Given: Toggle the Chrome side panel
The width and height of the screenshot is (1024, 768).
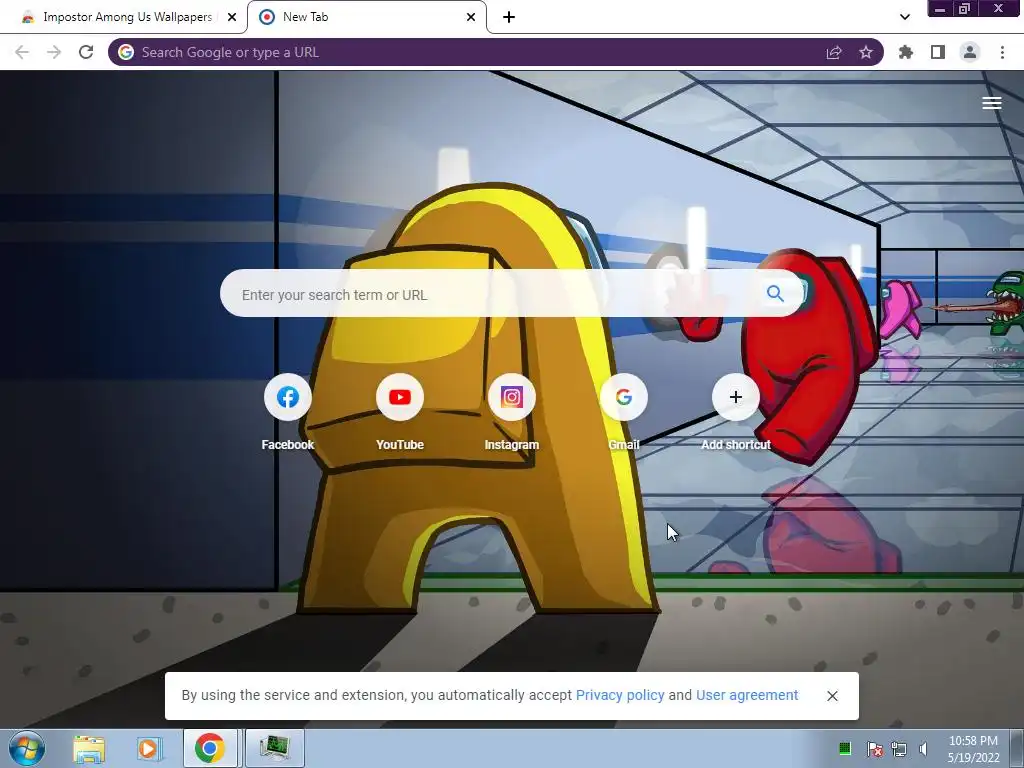Looking at the screenshot, I should tap(938, 52).
